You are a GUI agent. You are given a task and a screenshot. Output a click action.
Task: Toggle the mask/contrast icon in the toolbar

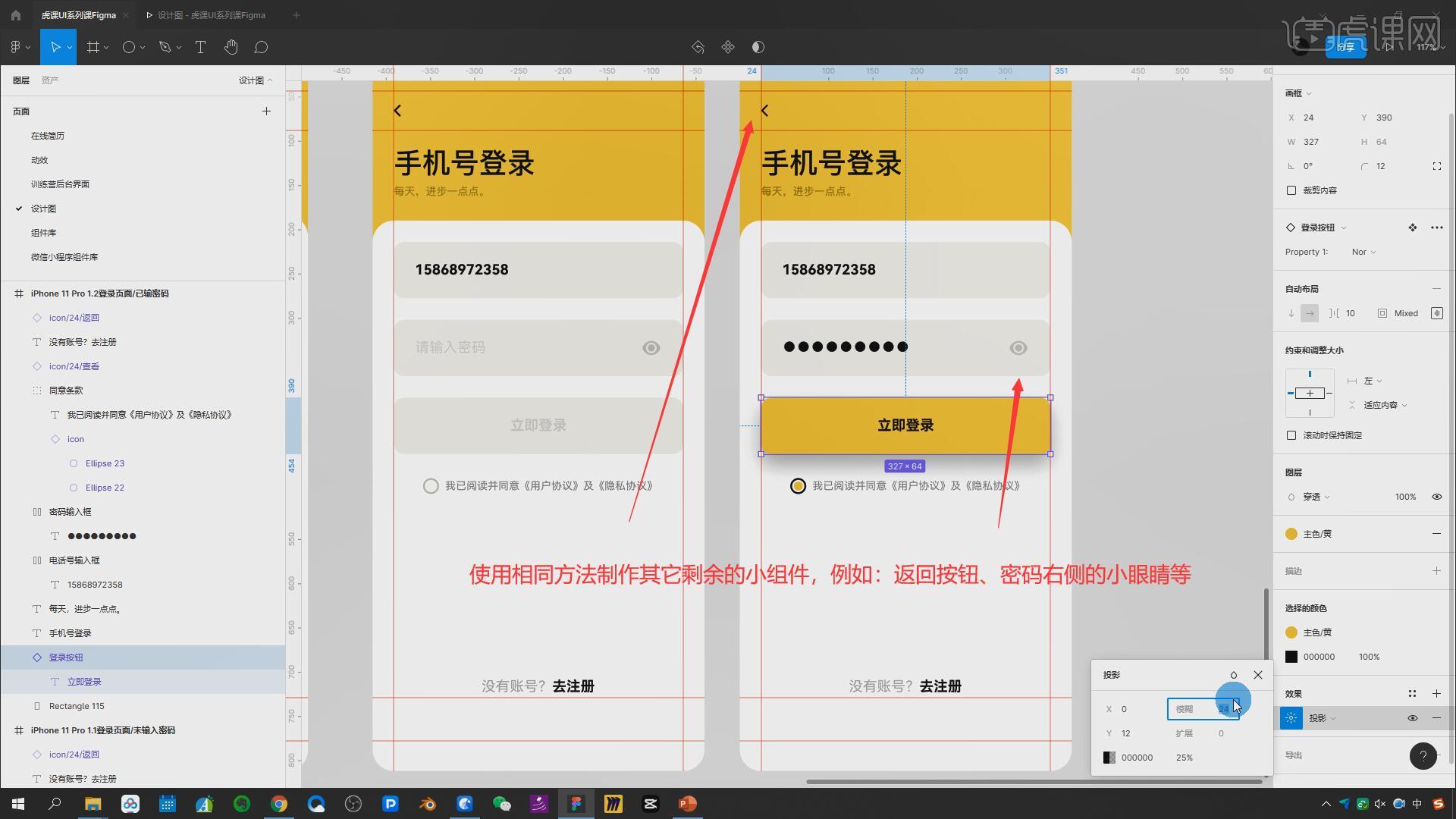(x=758, y=47)
